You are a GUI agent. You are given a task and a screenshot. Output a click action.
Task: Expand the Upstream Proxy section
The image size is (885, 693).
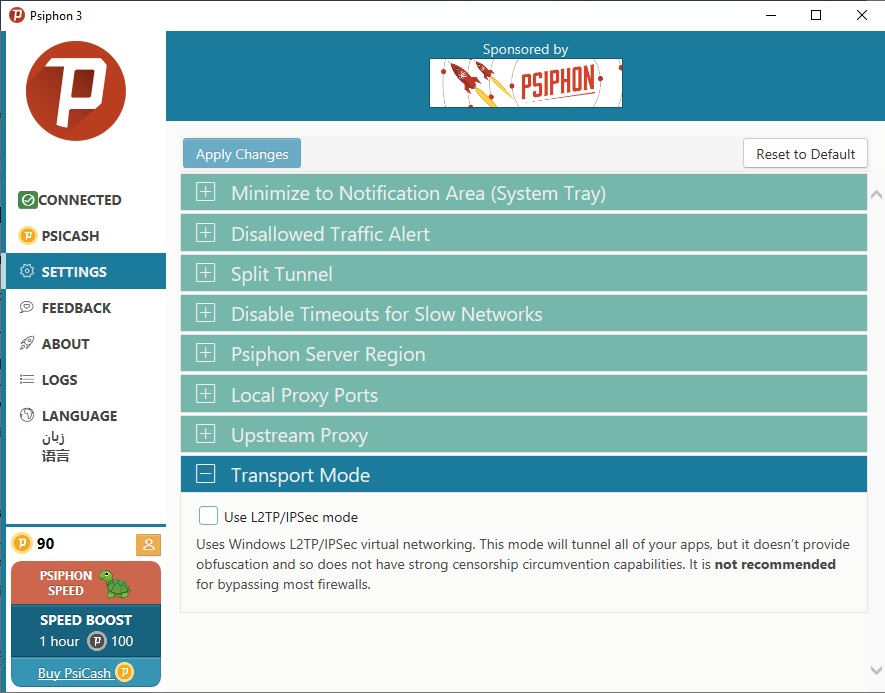point(524,435)
